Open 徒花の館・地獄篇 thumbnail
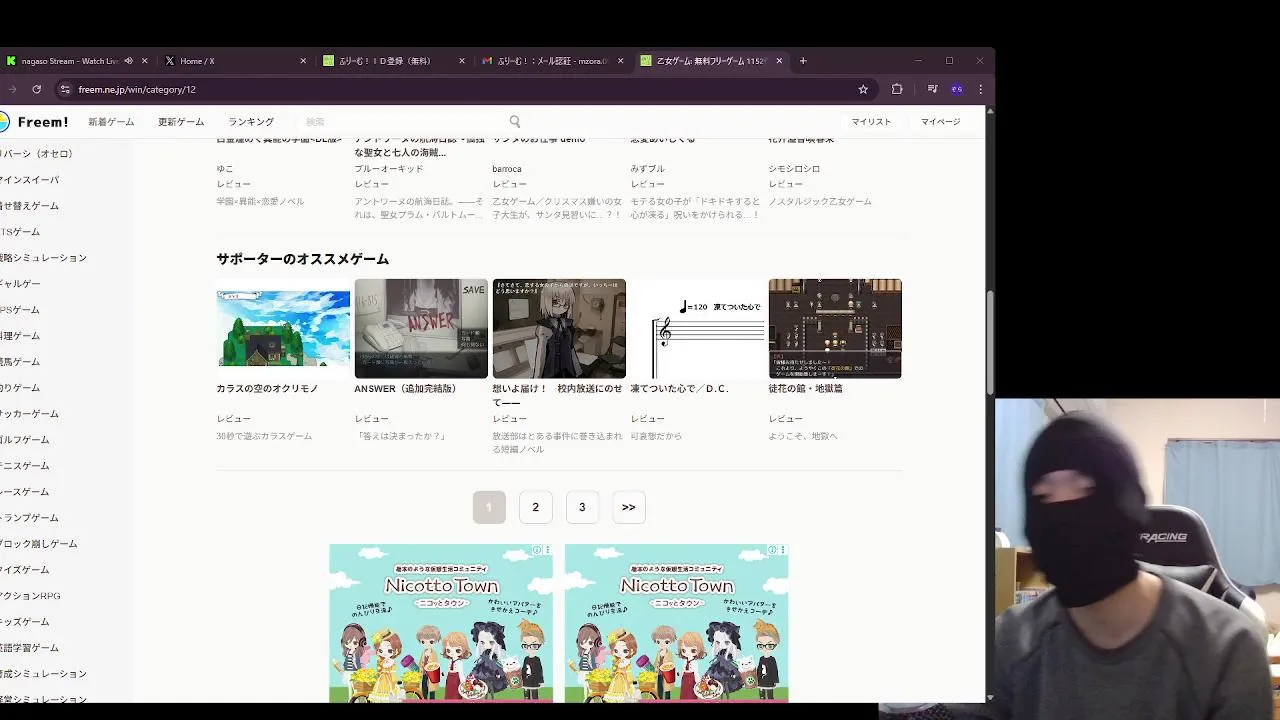Screen dimensions: 1280x720 pyautogui.click(x=835, y=328)
